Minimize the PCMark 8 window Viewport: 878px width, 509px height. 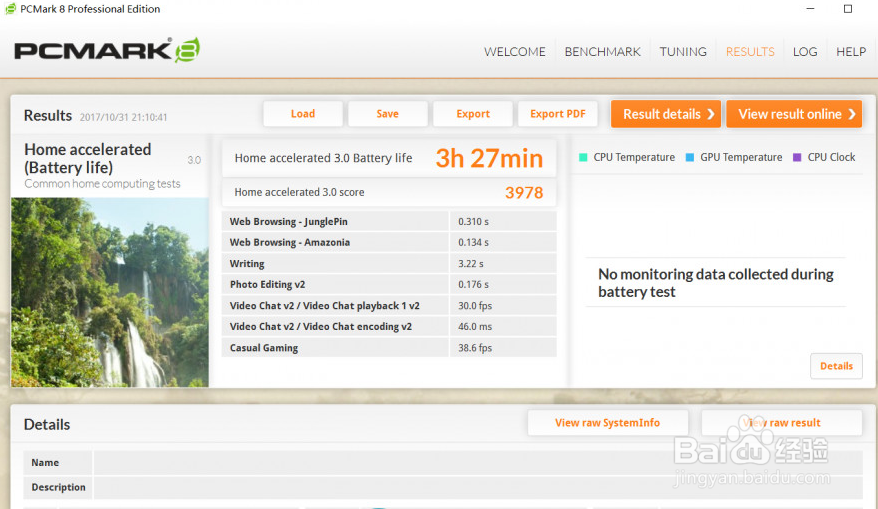[x=810, y=9]
